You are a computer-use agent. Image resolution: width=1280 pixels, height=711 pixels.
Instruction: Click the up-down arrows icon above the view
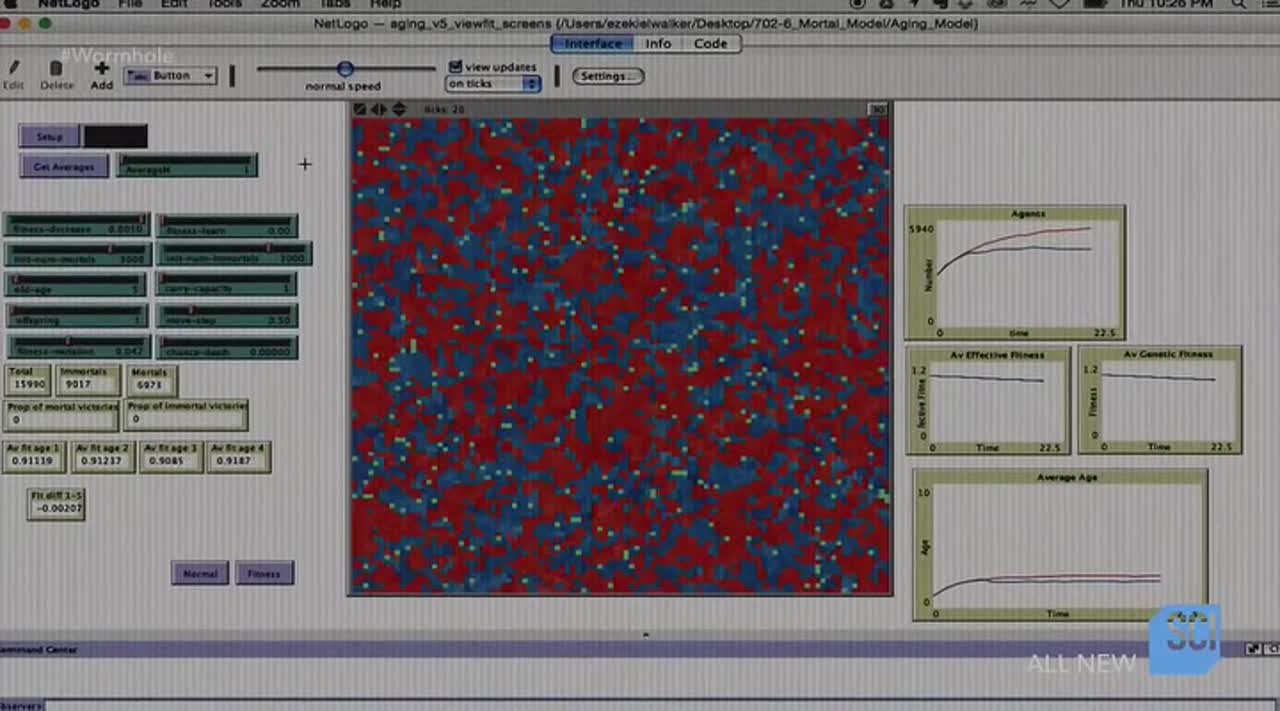click(398, 109)
